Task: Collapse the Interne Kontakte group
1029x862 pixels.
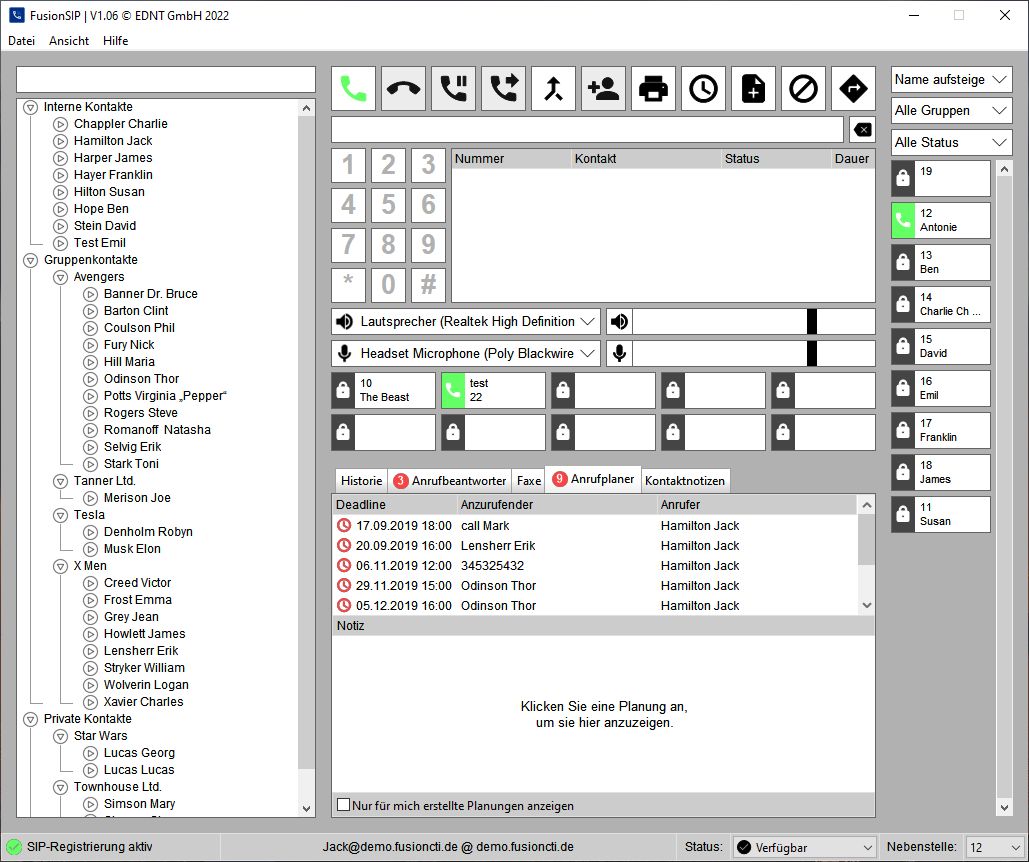Action: click(30, 107)
